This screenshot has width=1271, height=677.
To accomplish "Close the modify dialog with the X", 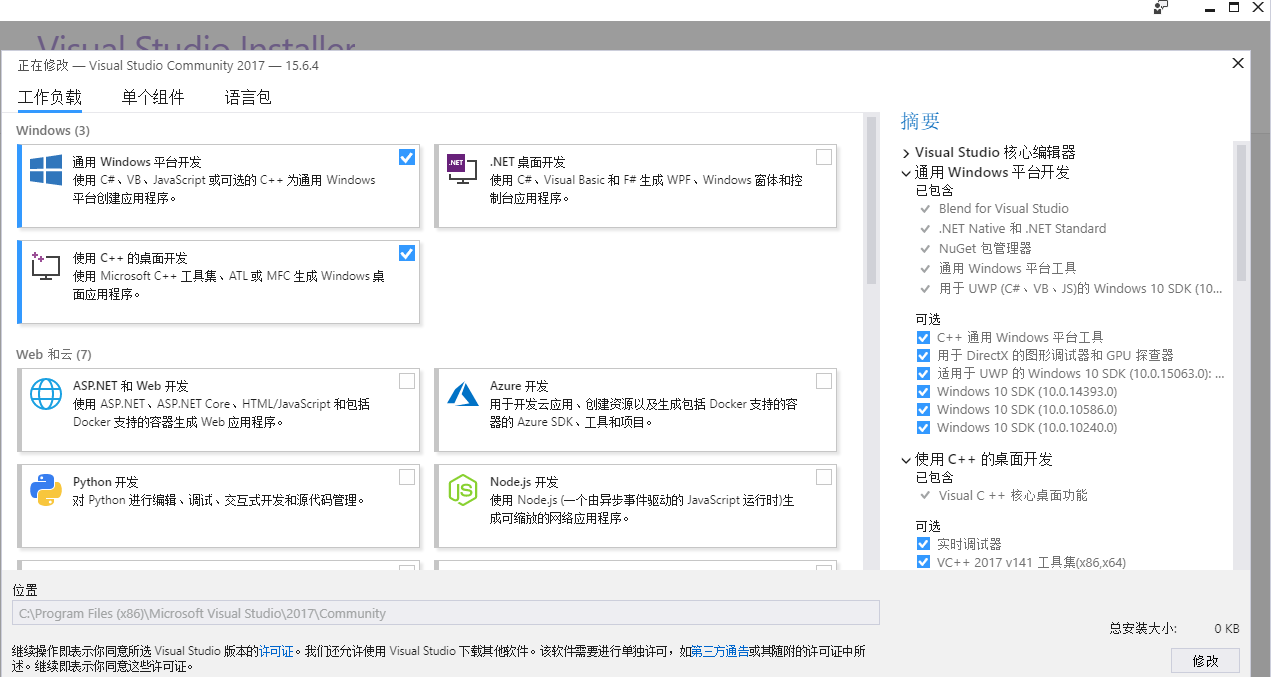I will pos(1238,63).
